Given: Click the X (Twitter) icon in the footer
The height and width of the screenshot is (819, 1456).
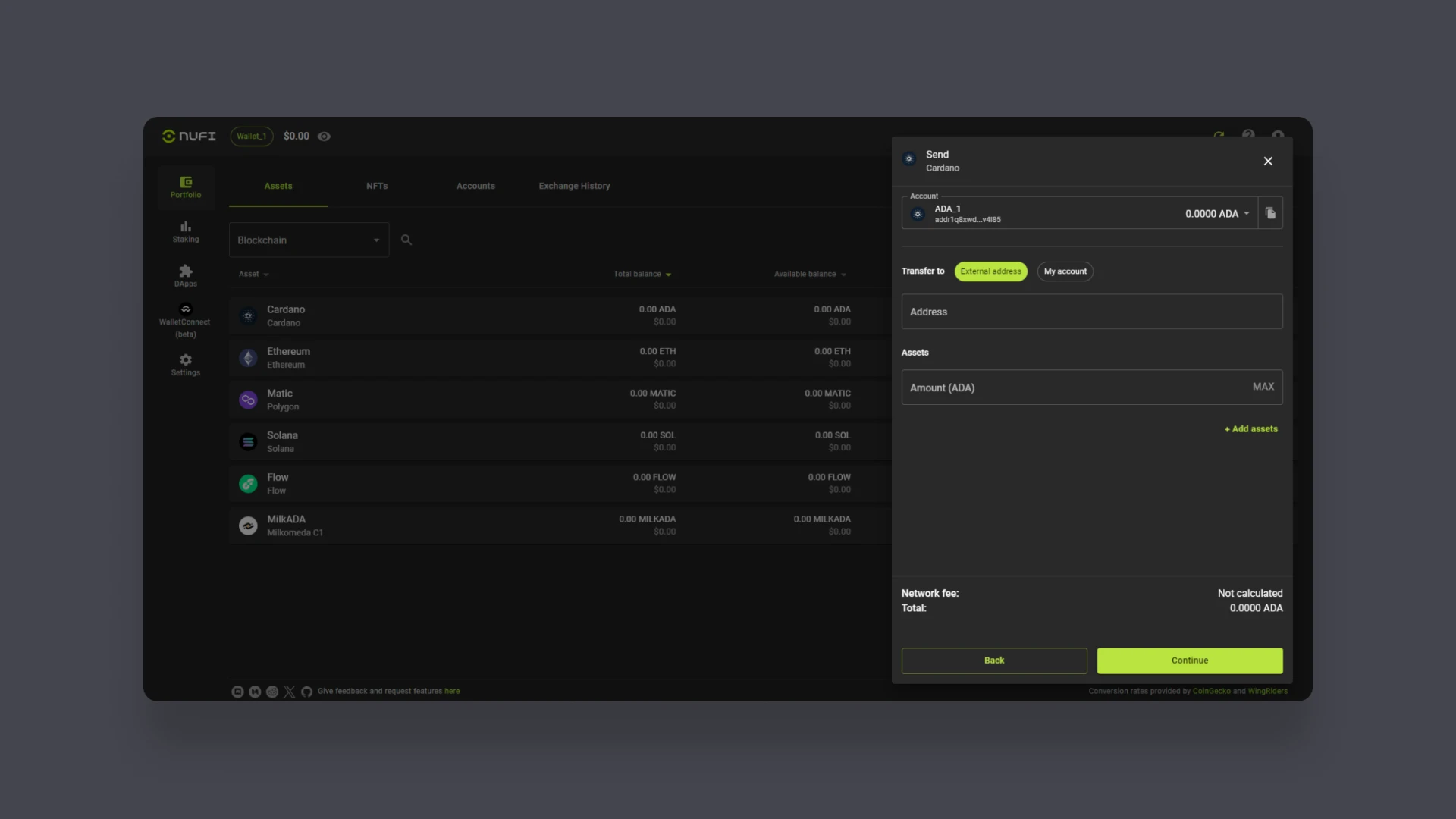Looking at the screenshot, I should pyautogui.click(x=289, y=692).
